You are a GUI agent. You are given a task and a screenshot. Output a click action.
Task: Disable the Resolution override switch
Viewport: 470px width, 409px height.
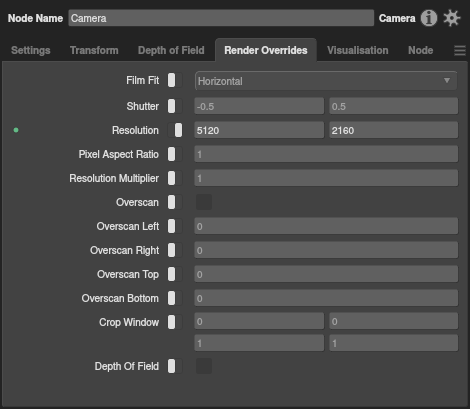coord(175,130)
